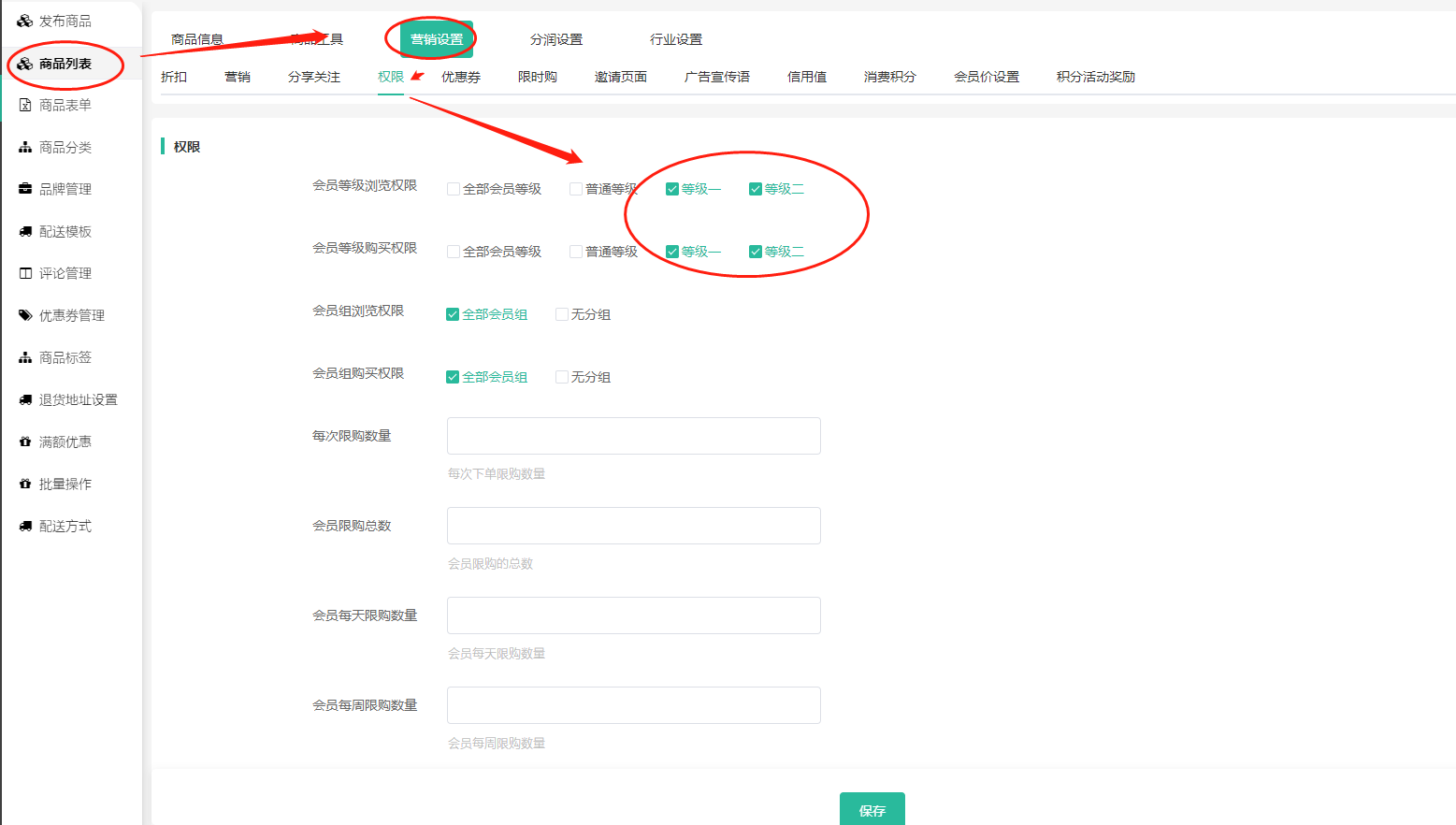Click the 评论管理 sidebar icon

[x=25, y=273]
